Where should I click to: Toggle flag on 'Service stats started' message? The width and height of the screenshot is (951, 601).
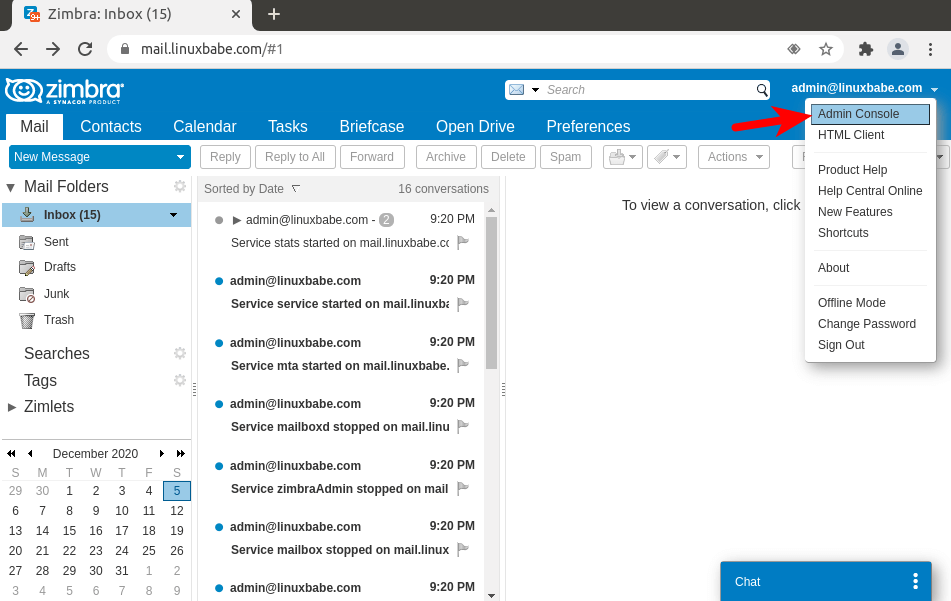coord(463,242)
